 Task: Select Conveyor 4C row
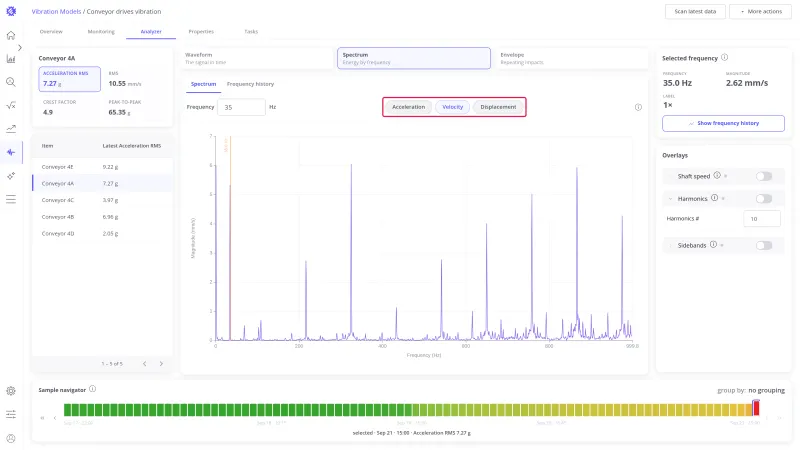103,200
